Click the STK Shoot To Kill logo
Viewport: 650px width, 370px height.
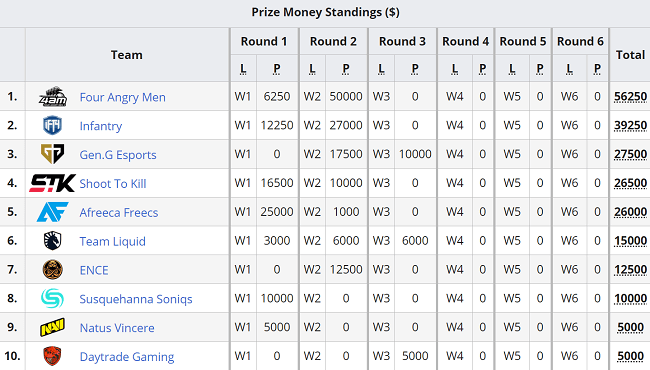(53, 183)
